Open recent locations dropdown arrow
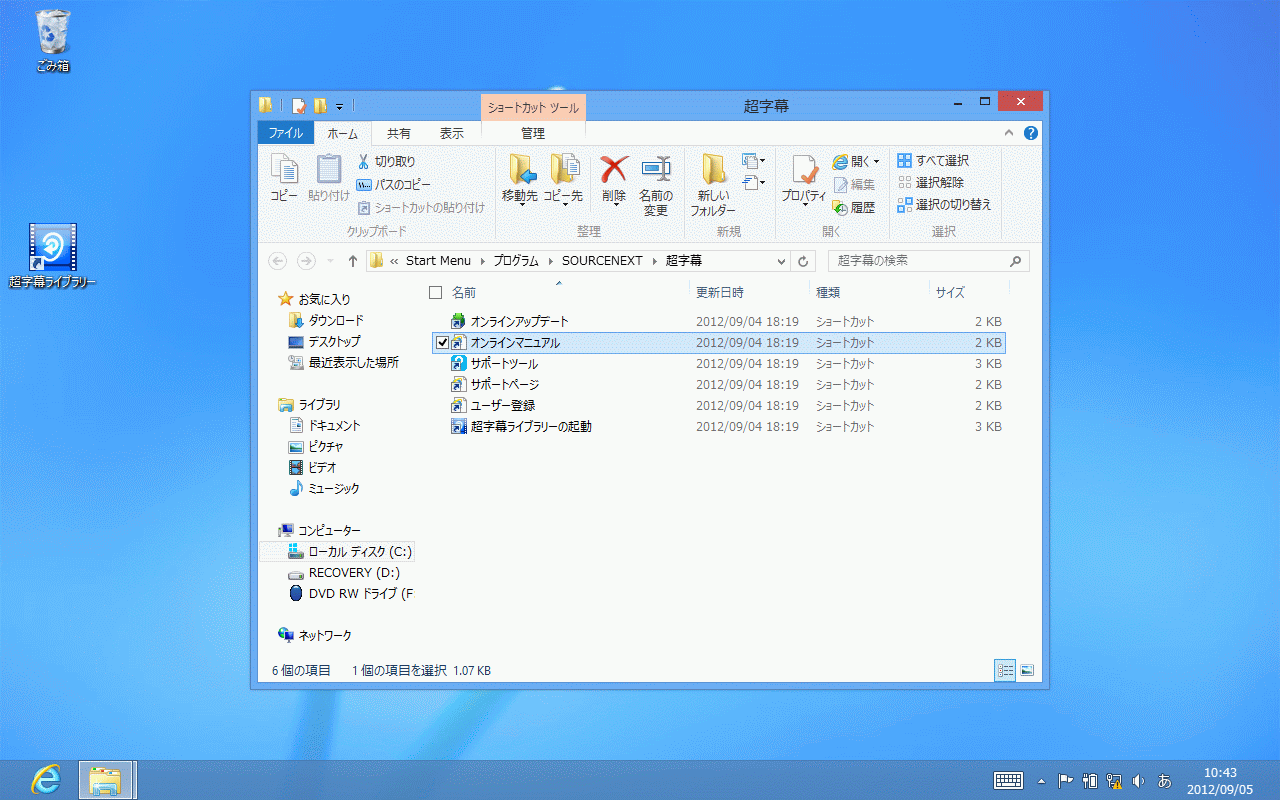Image resolution: width=1280 pixels, height=800 pixels. [x=330, y=261]
